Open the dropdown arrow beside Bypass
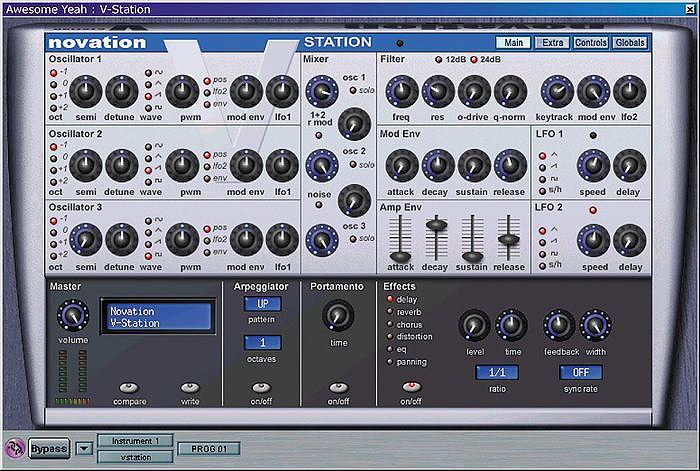700x471 pixels. [x=84, y=448]
